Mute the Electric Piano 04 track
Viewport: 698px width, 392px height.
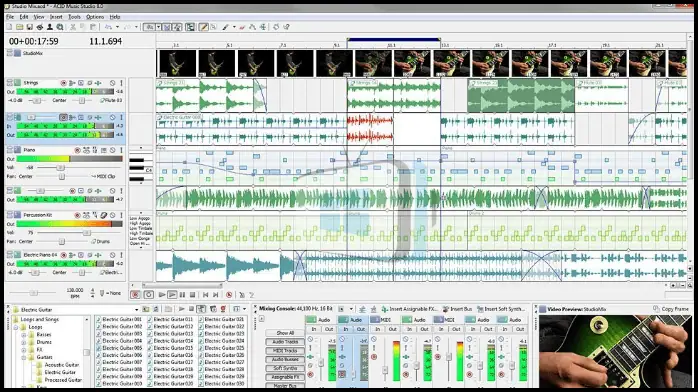[113, 255]
